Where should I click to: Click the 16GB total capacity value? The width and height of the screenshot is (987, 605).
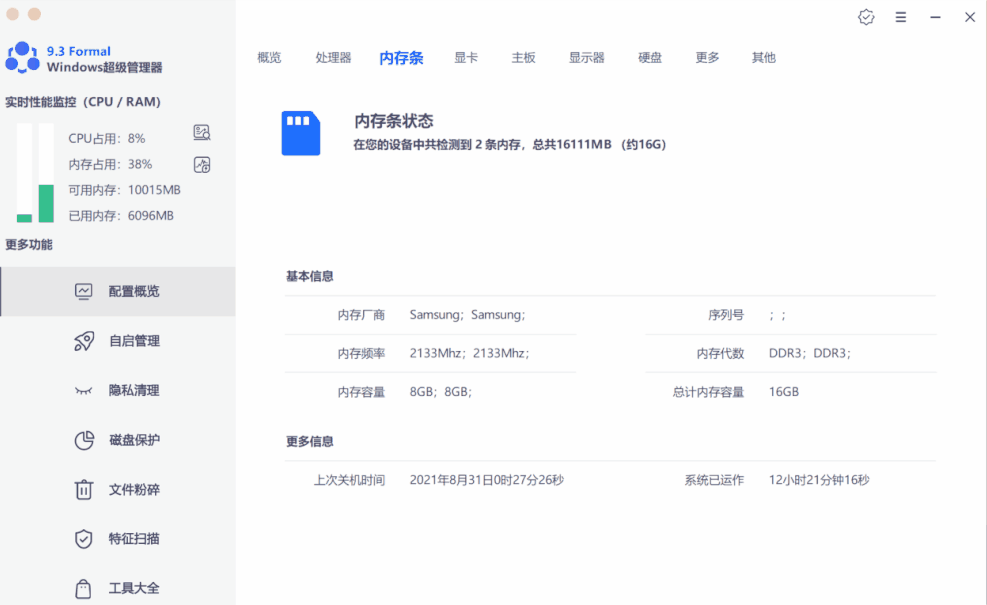[x=784, y=392]
